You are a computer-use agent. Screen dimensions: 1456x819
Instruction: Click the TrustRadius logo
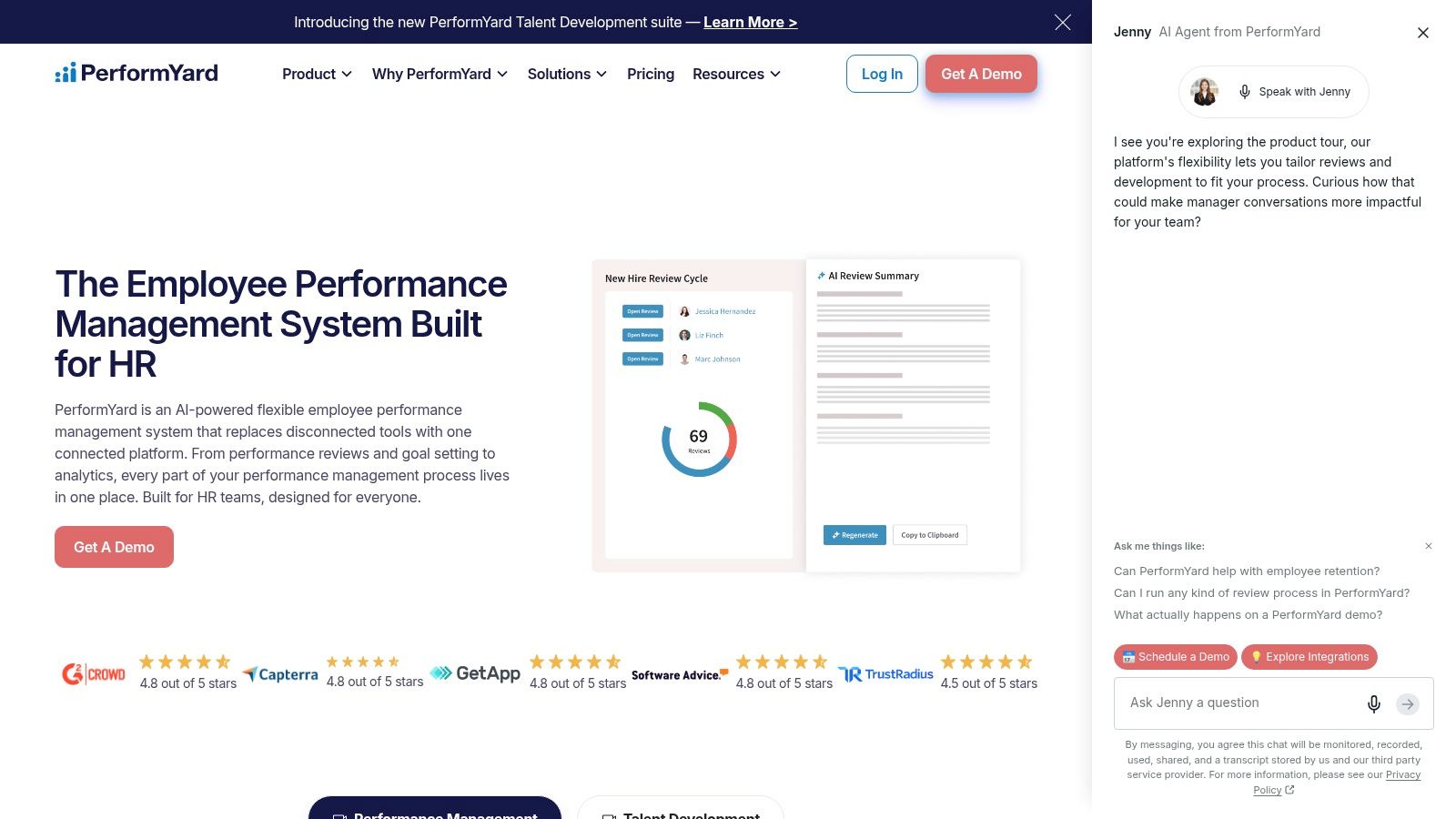click(885, 674)
